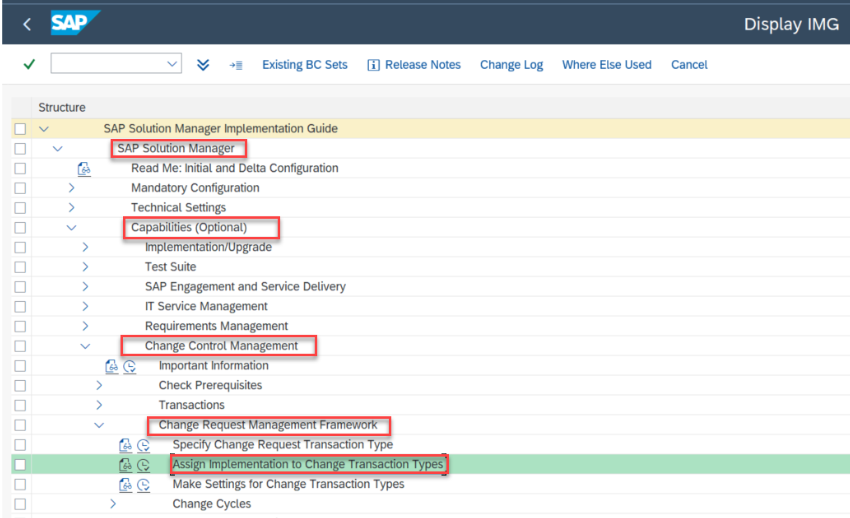Open documentation icon for Important Information

tap(111, 366)
